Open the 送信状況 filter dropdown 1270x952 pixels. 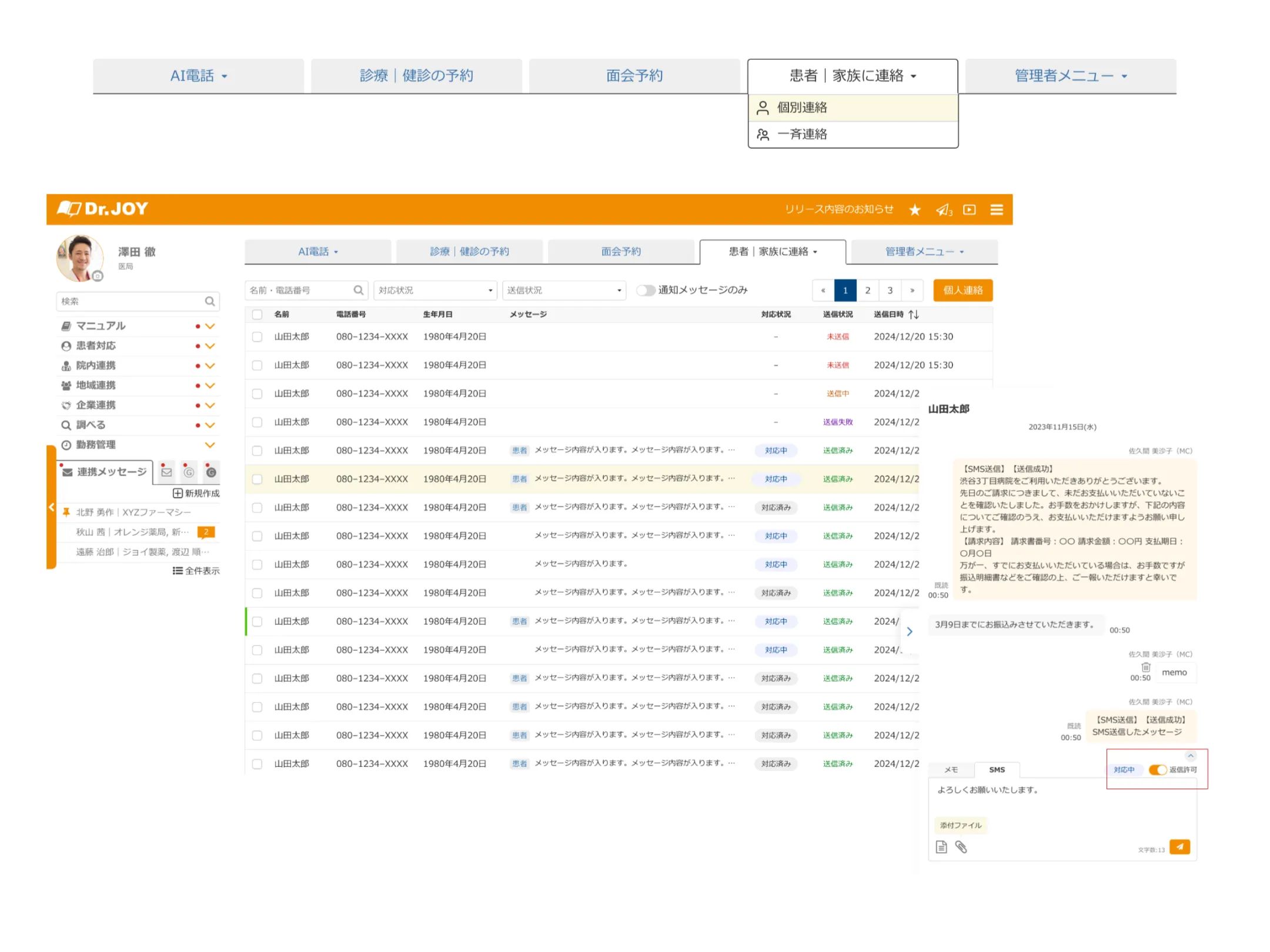click(x=564, y=290)
